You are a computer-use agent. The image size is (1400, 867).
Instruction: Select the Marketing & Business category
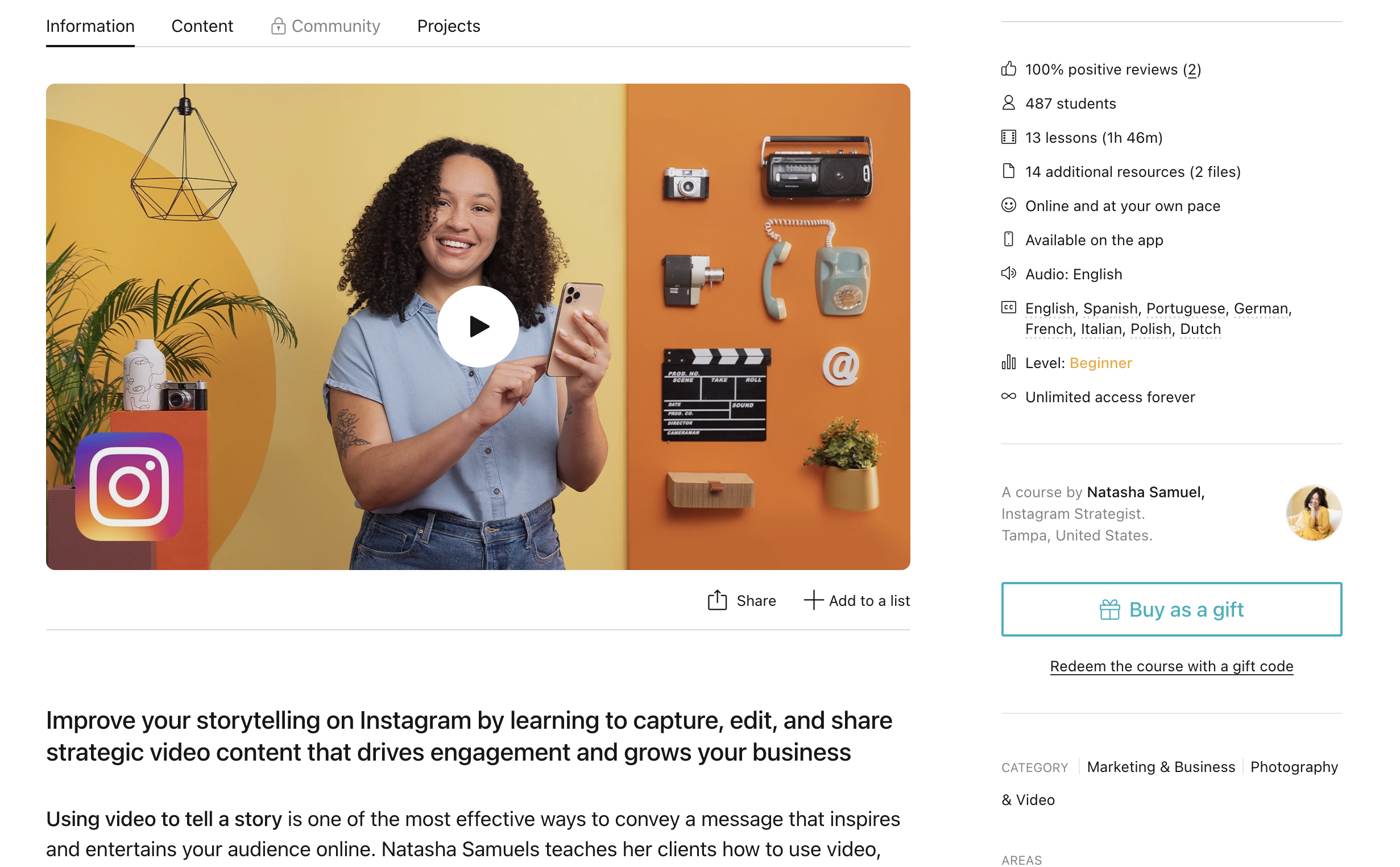tap(1161, 767)
